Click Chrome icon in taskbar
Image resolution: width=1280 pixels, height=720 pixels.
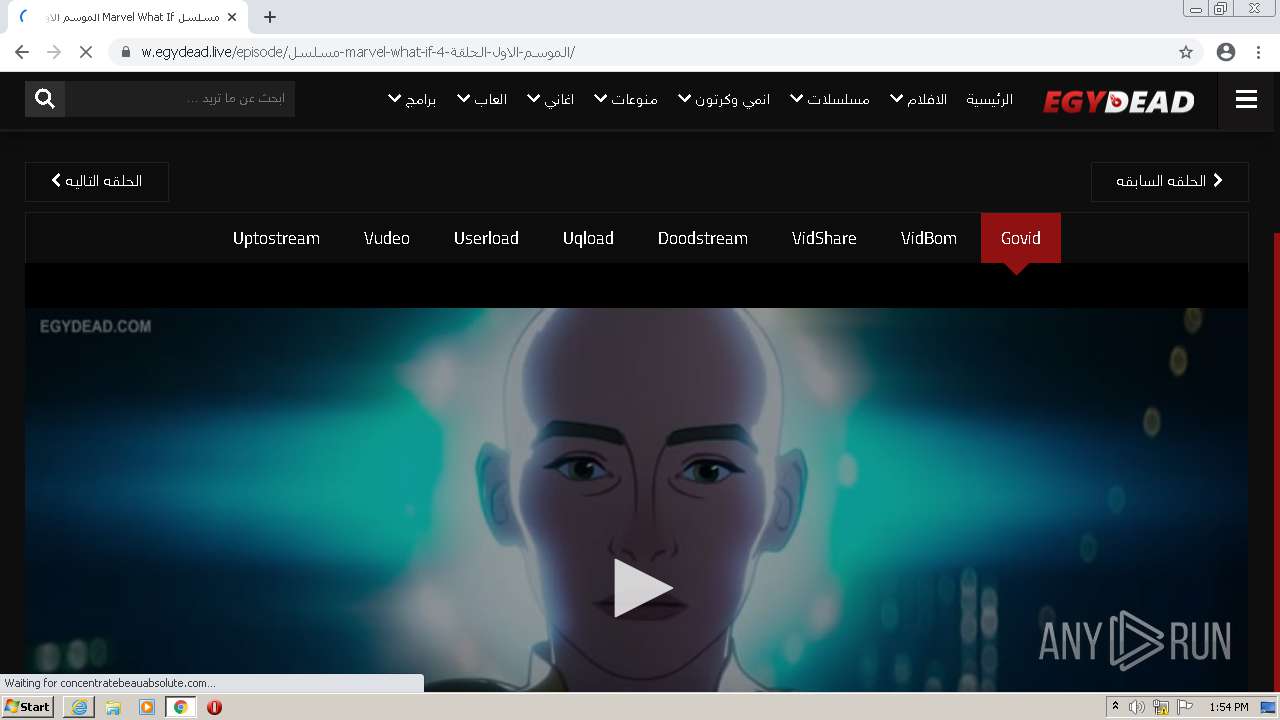tap(181, 707)
